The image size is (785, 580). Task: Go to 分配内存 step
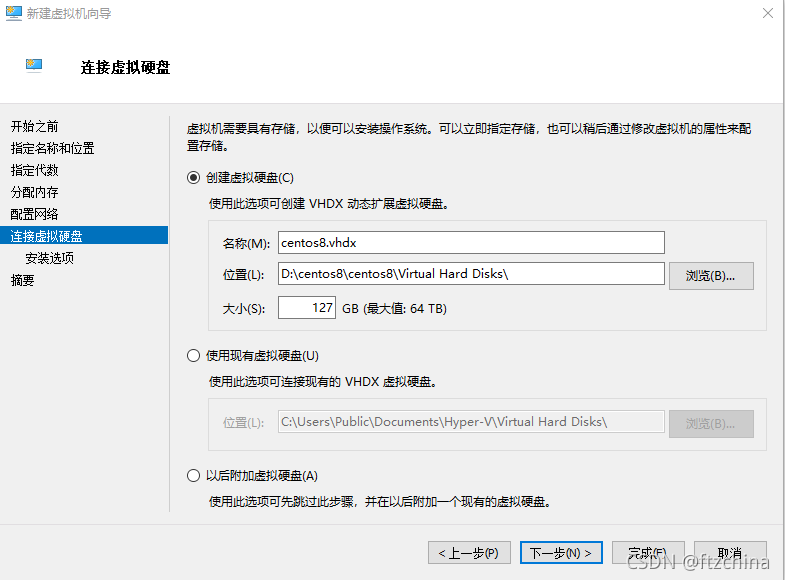(35, 193)
